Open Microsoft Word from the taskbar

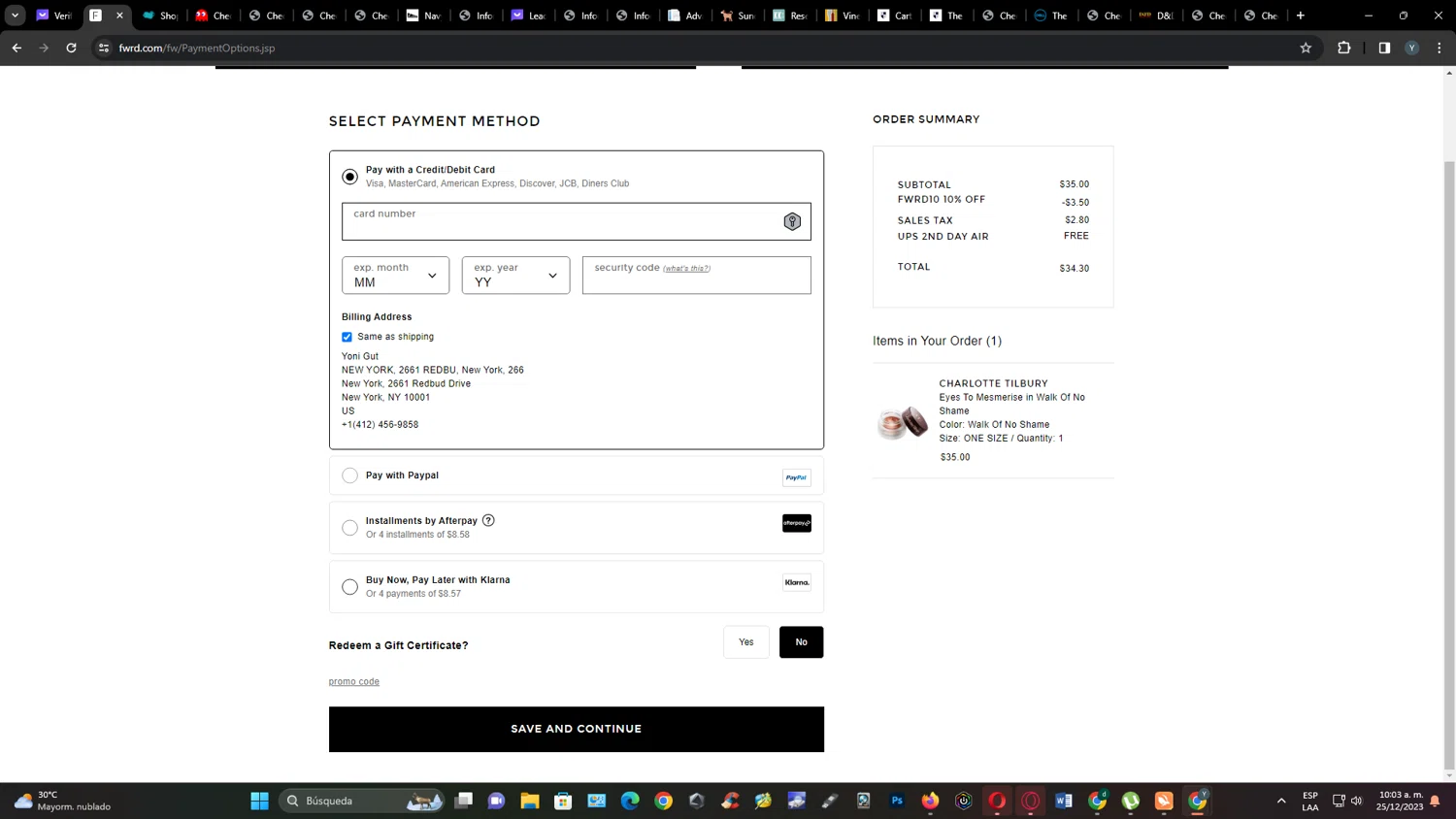(x=1064, y=801)
